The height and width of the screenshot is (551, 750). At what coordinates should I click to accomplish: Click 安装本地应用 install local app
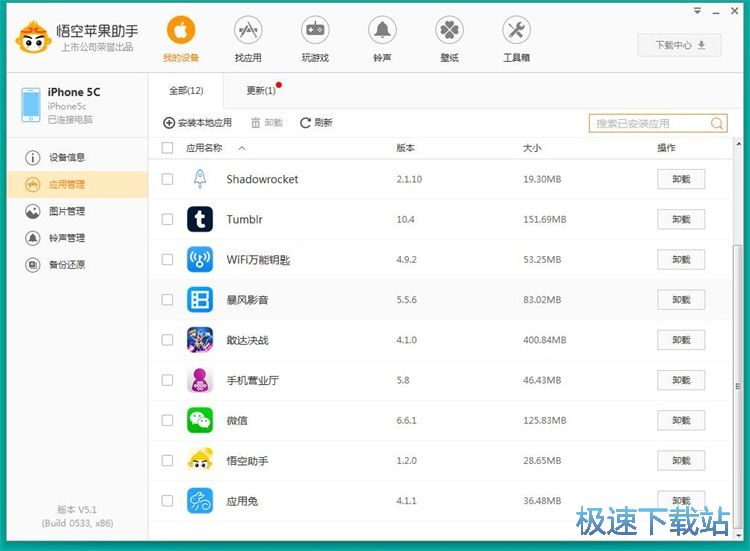pos(198,123)
